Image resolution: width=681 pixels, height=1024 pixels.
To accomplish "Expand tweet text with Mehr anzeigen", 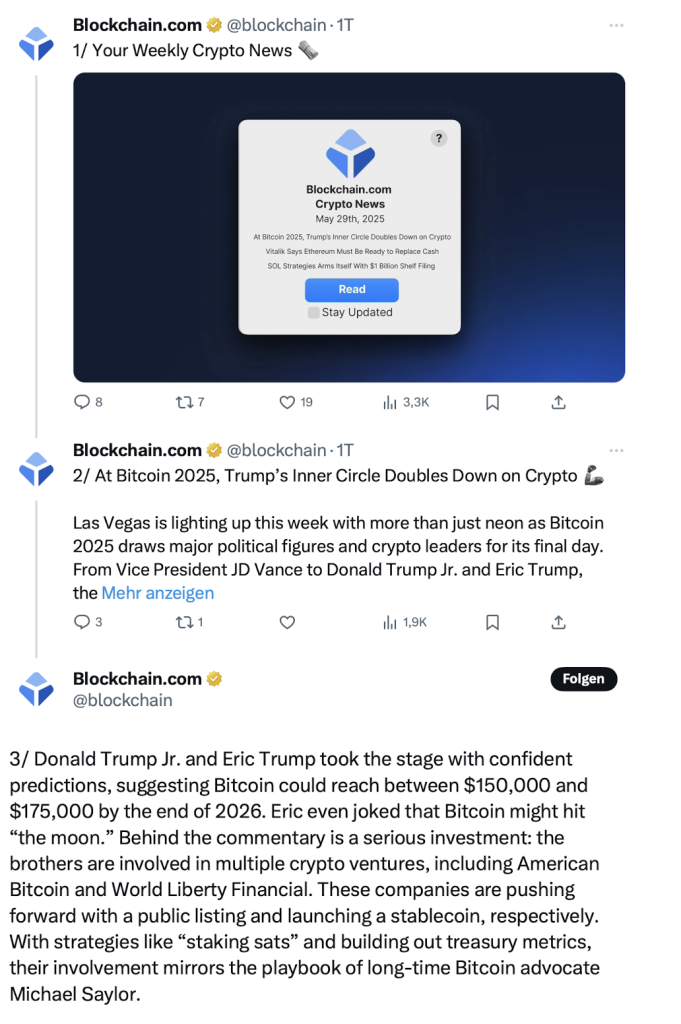I will point(158,593).
